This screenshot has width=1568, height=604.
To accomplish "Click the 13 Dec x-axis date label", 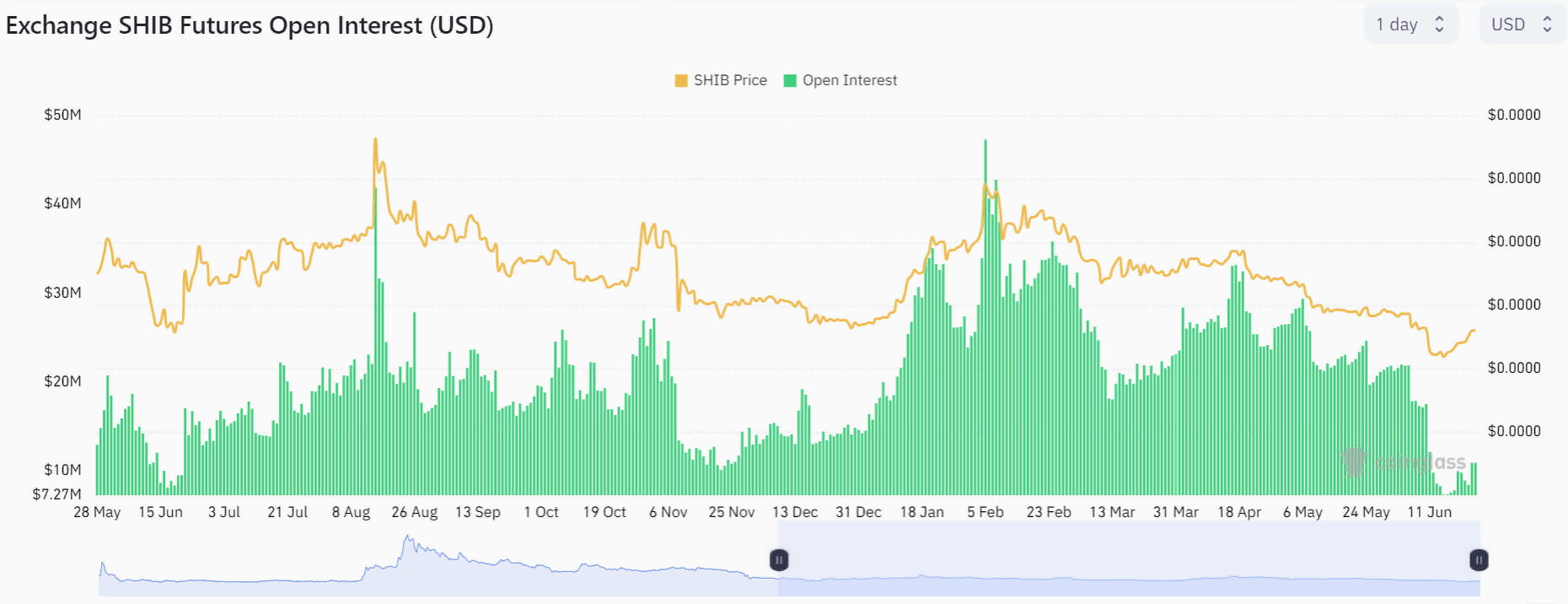I will tap(795, 512).
